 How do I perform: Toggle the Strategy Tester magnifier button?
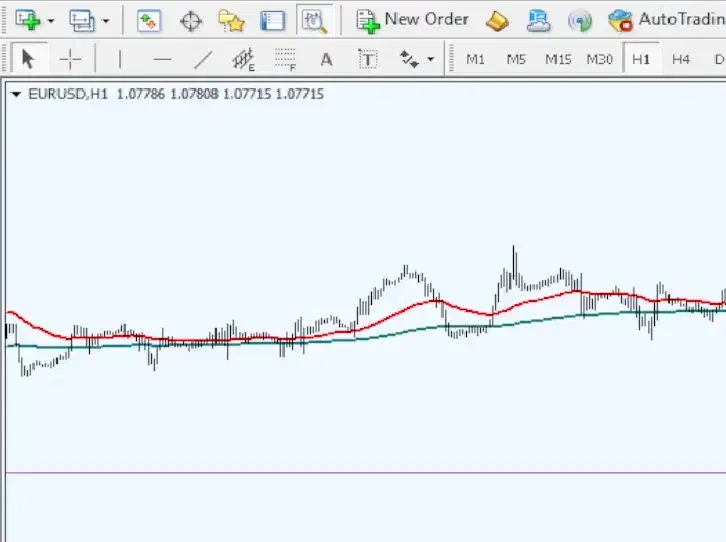tap(315, 20)
